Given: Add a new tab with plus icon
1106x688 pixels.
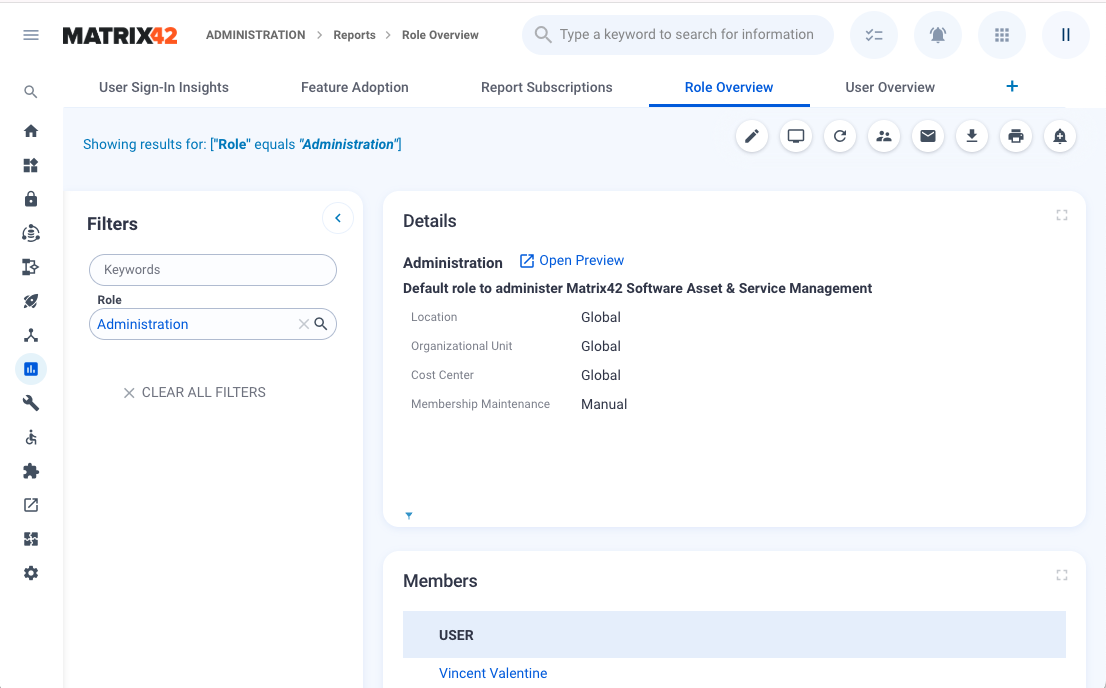Looking at the screenshot, I should pyautogui.click(x=1012, y=87).
